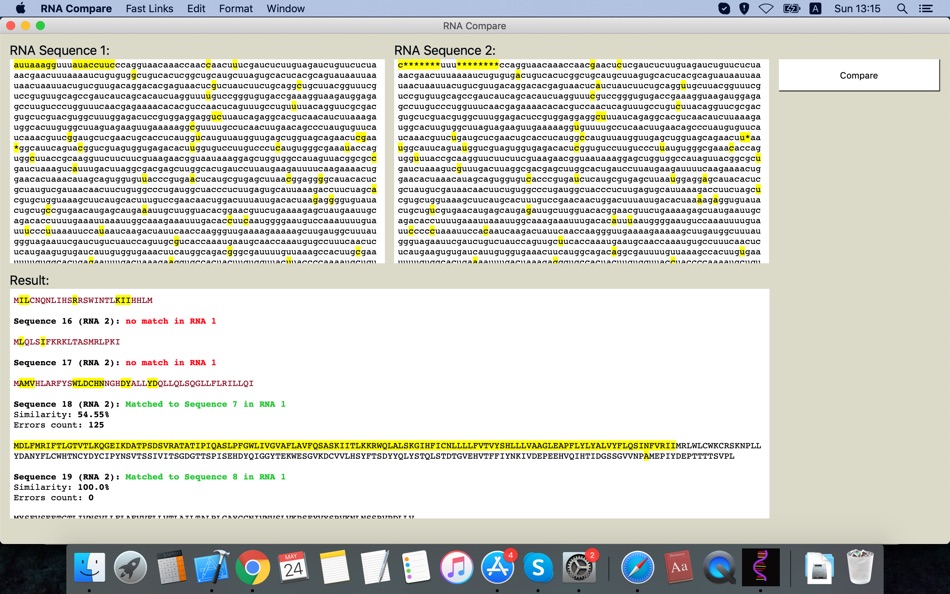This screenshot has height=594, width=950.
Task: Open the Edit menu
Action: 196,9
